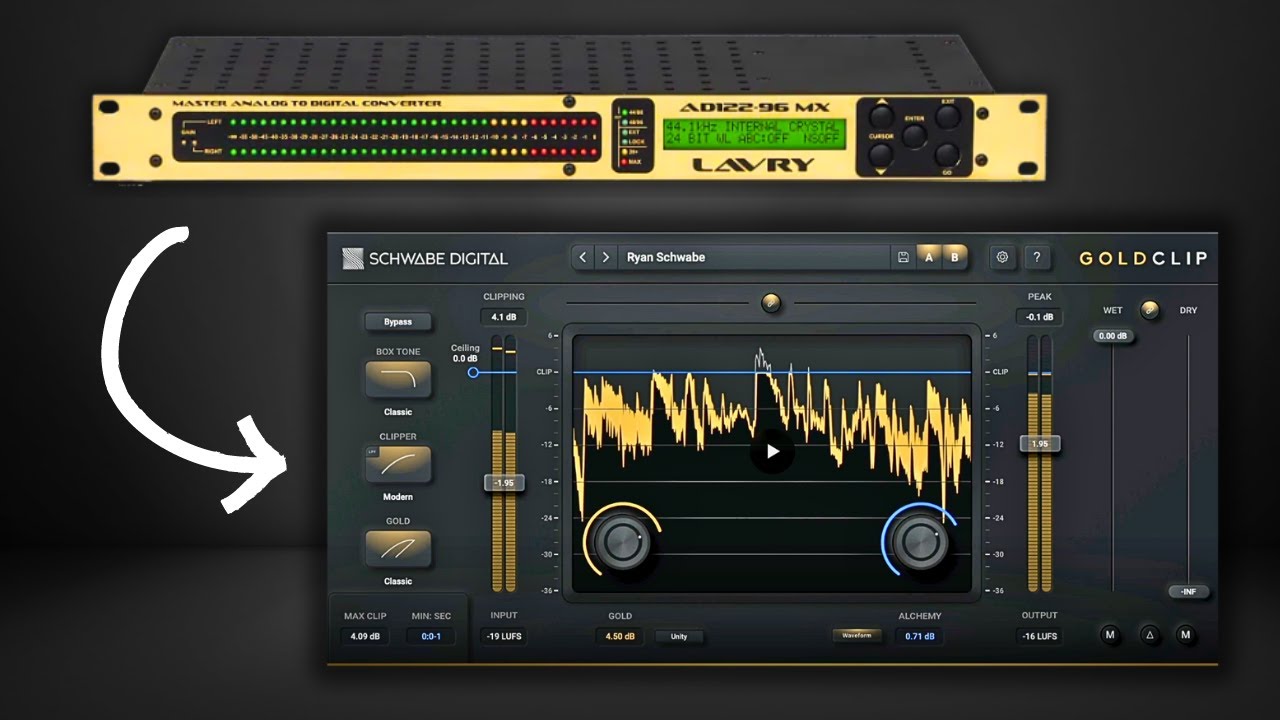
Task: Click the Output -16 LUFS readout
Action: tap(1040, 636)
